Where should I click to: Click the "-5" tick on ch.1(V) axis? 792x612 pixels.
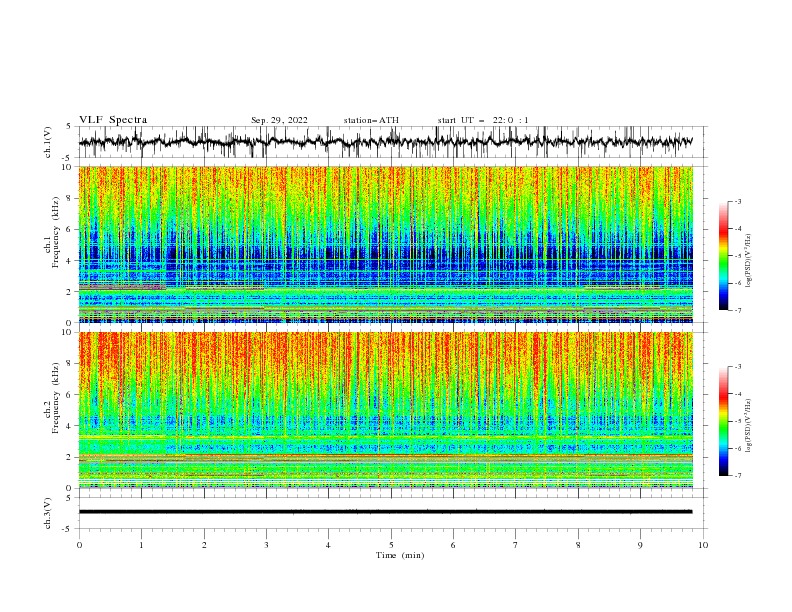(x=68, y=158)
